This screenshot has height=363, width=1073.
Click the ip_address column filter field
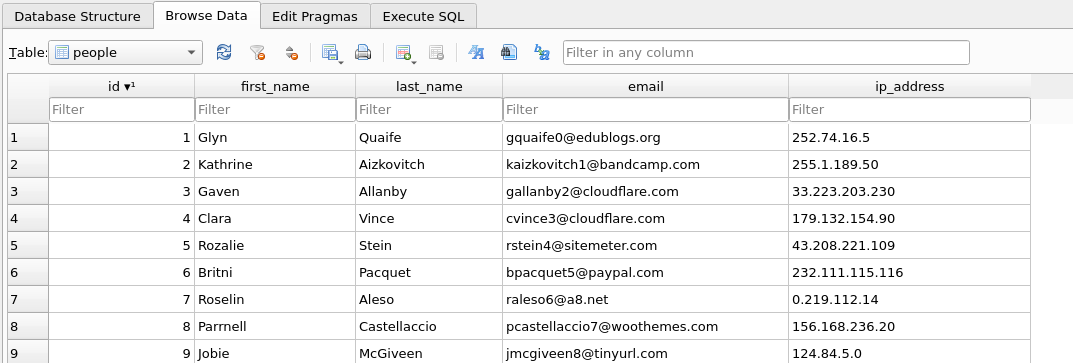click(910, 110)
